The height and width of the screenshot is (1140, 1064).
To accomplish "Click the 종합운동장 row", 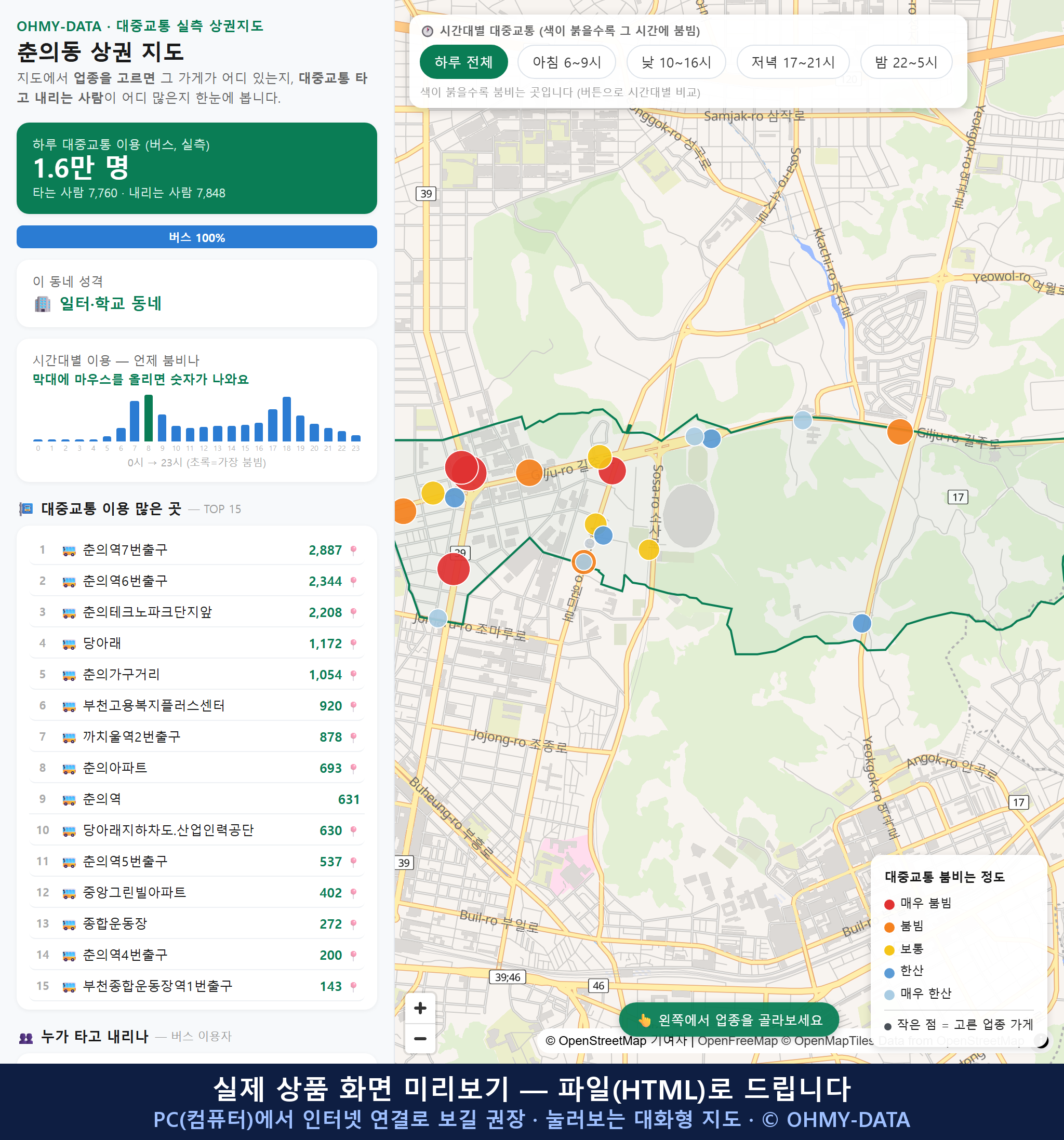I will [x=197, y=924].
